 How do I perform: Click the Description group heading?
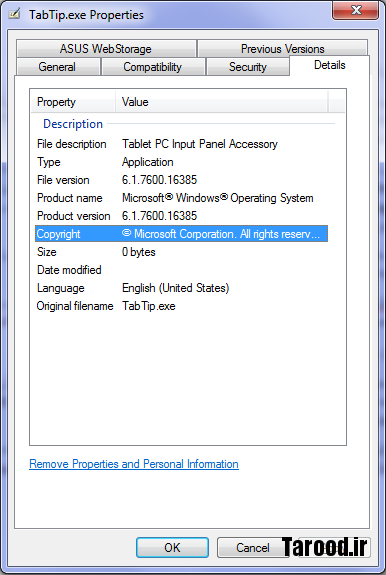point(73,124)
